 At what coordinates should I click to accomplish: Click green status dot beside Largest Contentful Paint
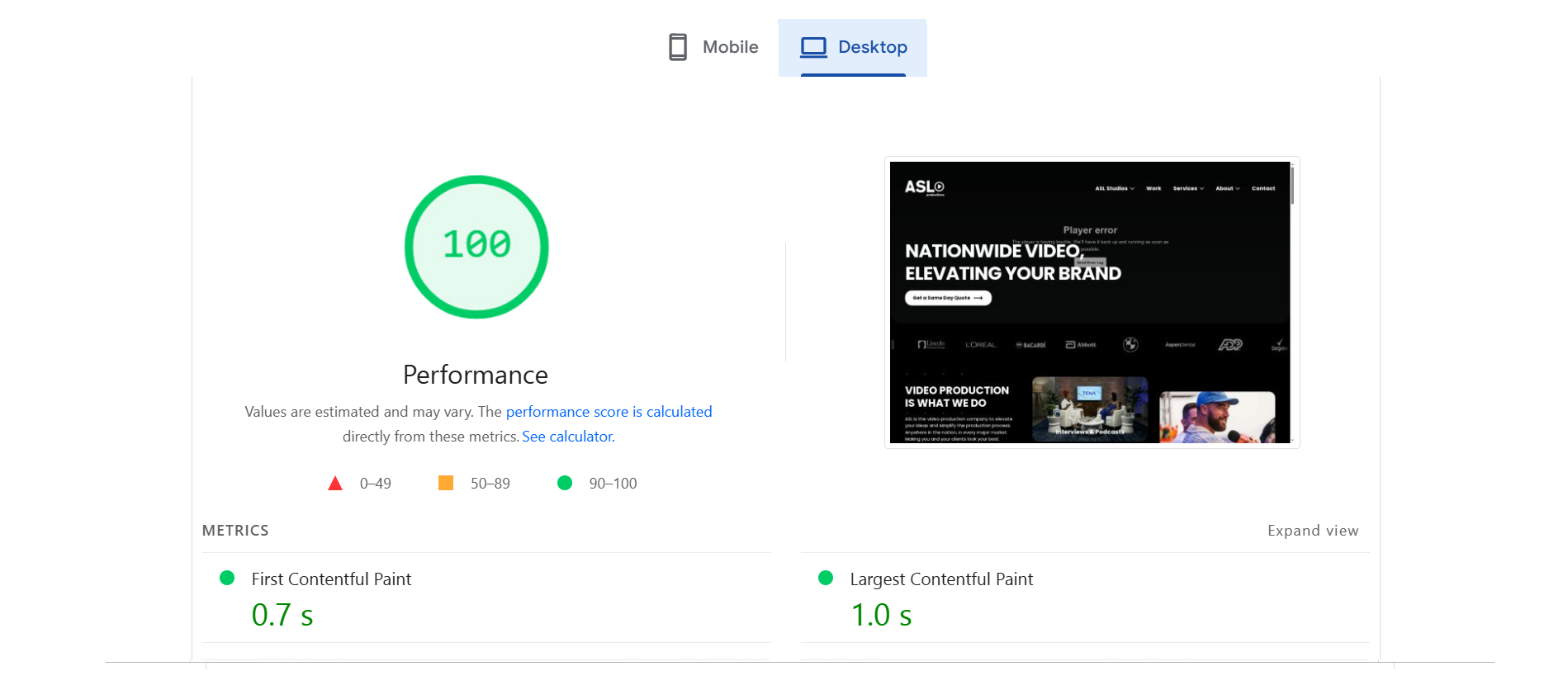pos(825,578)
